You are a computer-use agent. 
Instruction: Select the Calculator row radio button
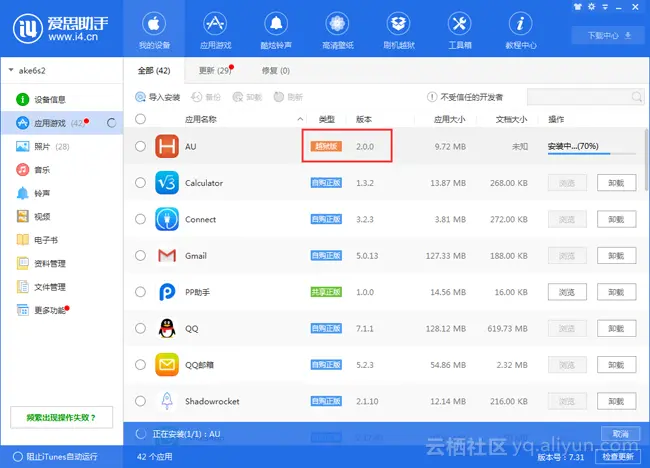point(141,183)
